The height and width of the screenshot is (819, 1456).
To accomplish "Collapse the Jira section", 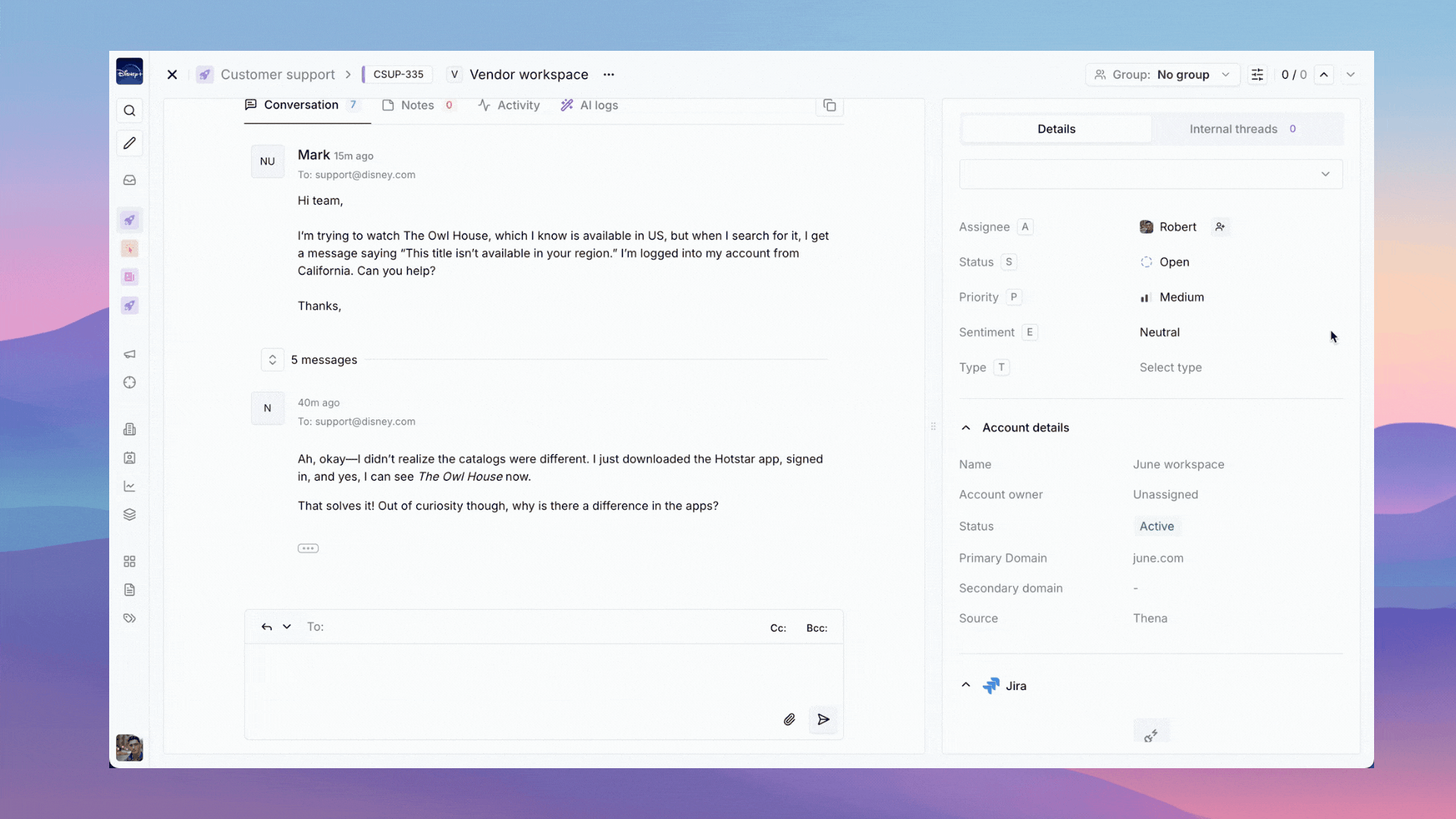I will tap(966, 685).
